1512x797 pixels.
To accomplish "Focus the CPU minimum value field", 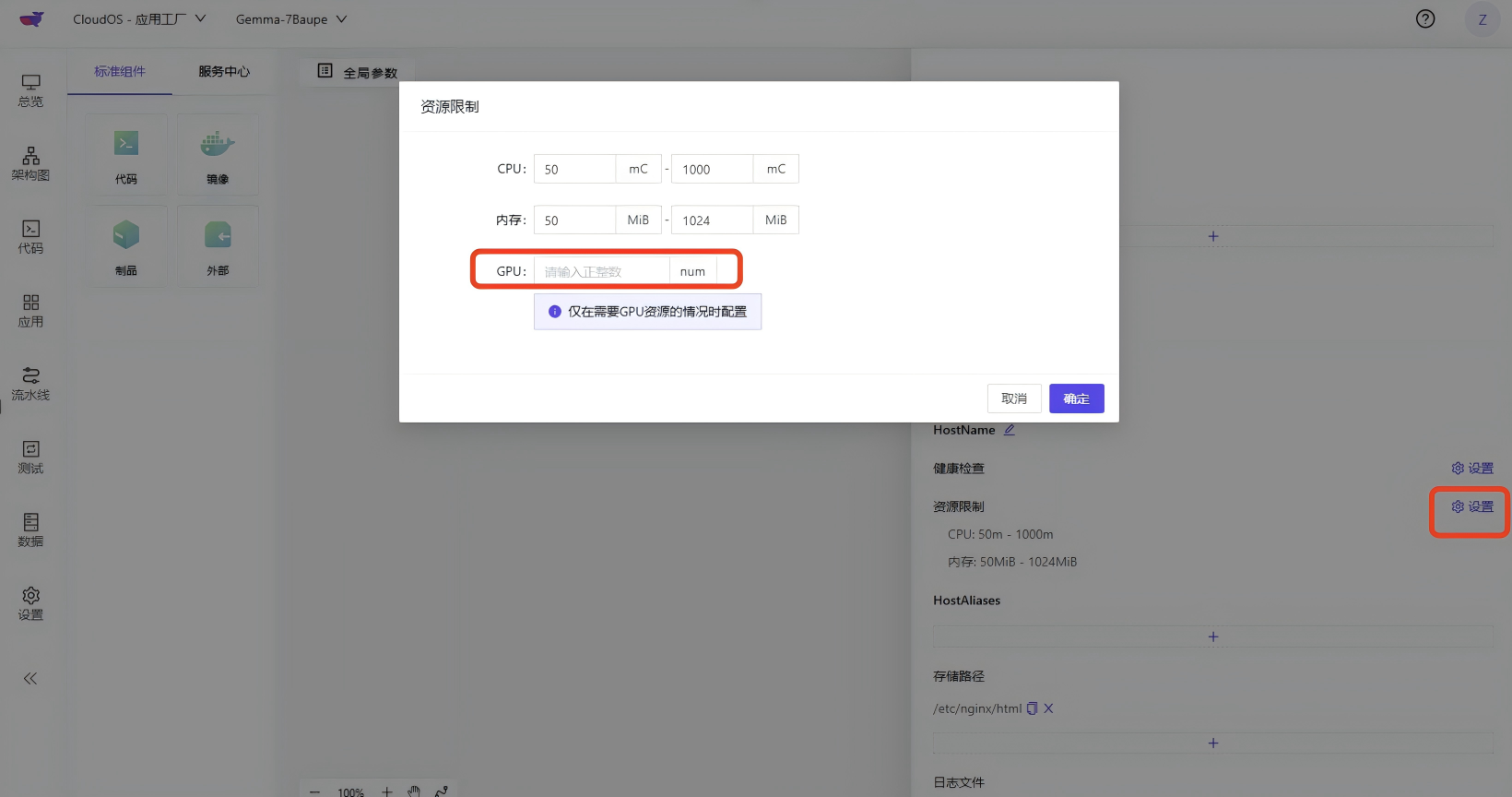I will point(574,170).
